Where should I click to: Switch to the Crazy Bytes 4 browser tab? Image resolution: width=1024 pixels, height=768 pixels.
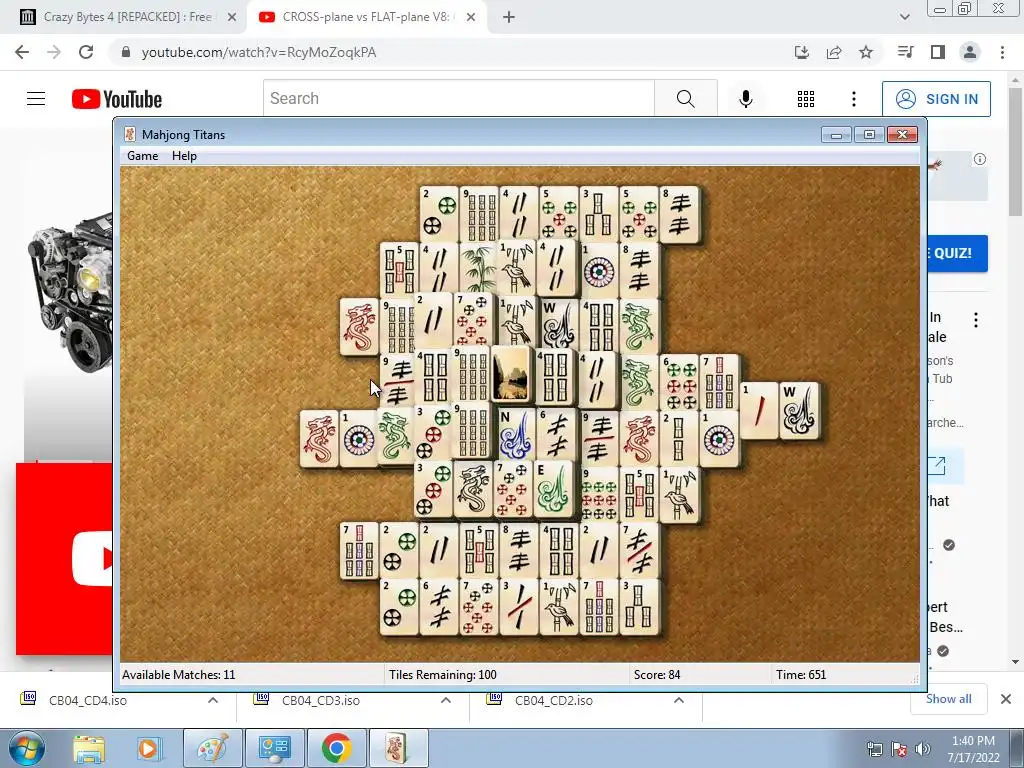click(x=128, y=17)
